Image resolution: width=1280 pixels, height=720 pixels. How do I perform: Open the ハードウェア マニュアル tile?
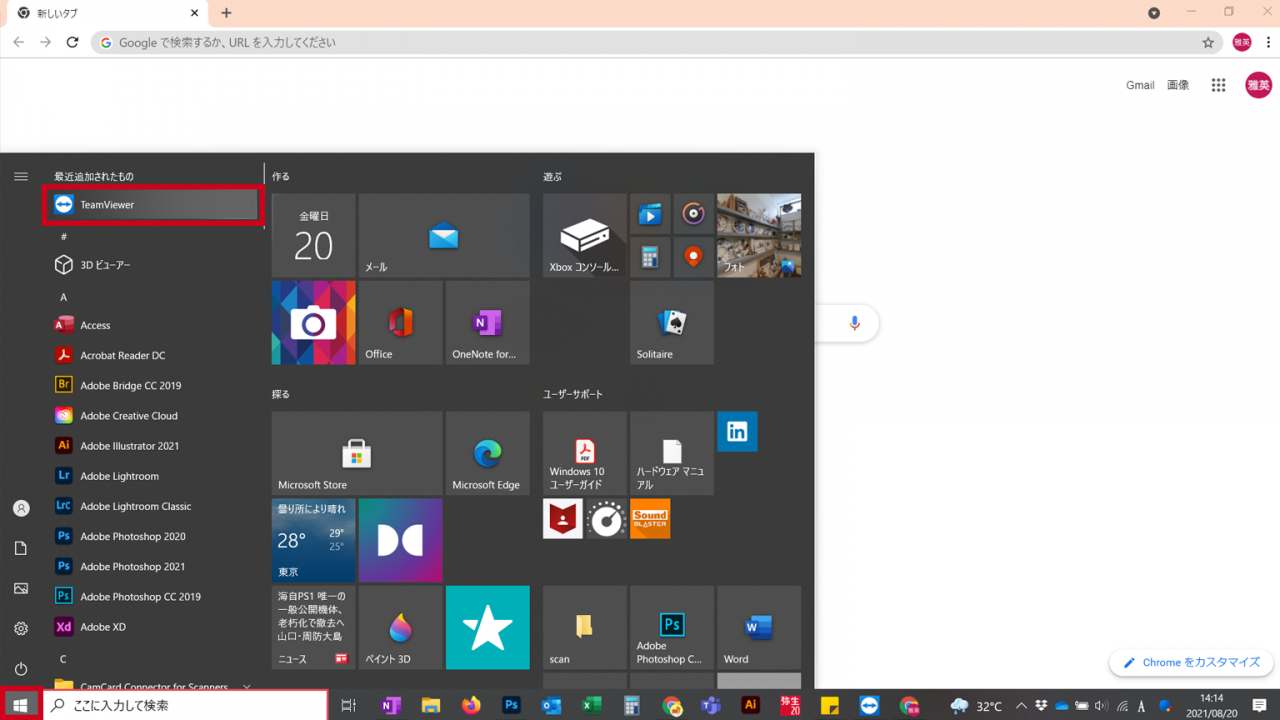point(671,453)
